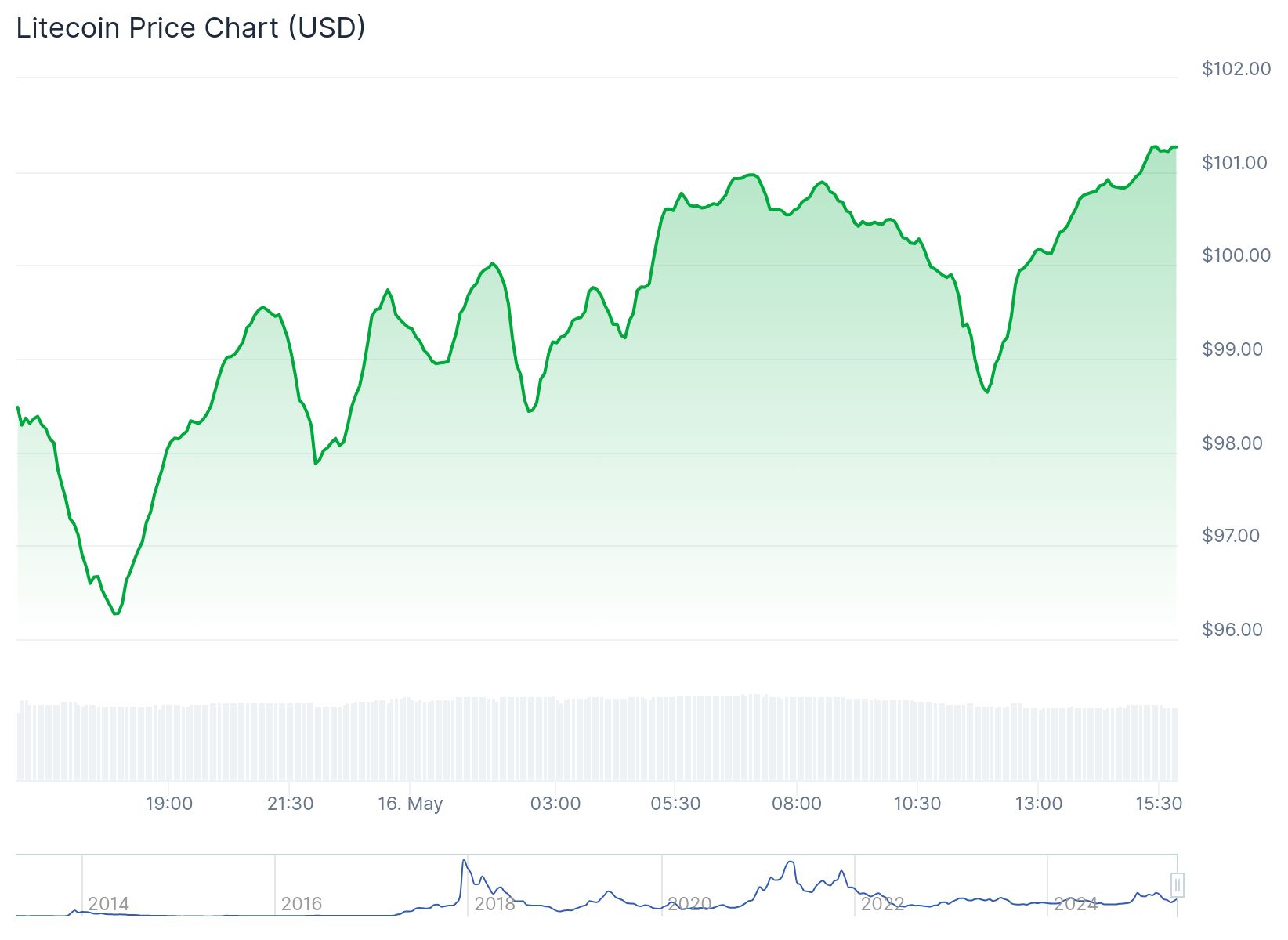Viewport: 1288px width, 940px height.
Task: Select 2022 in the history navigator
Action: (882, 904)
